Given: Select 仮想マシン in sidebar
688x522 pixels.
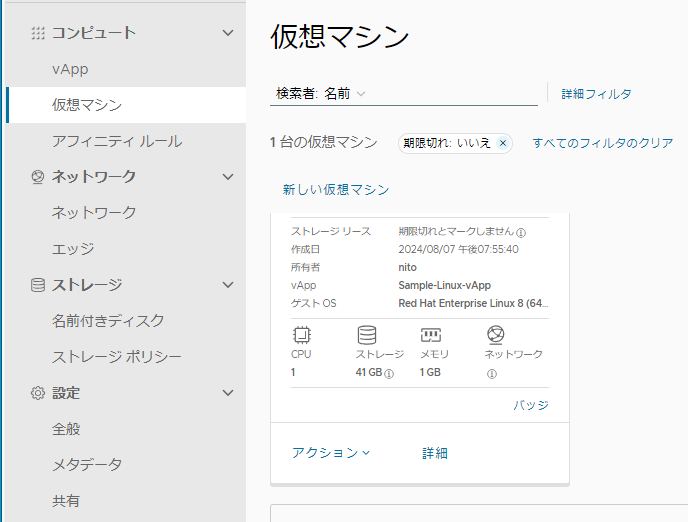Looking at the screenshot, I should point(126,105).
